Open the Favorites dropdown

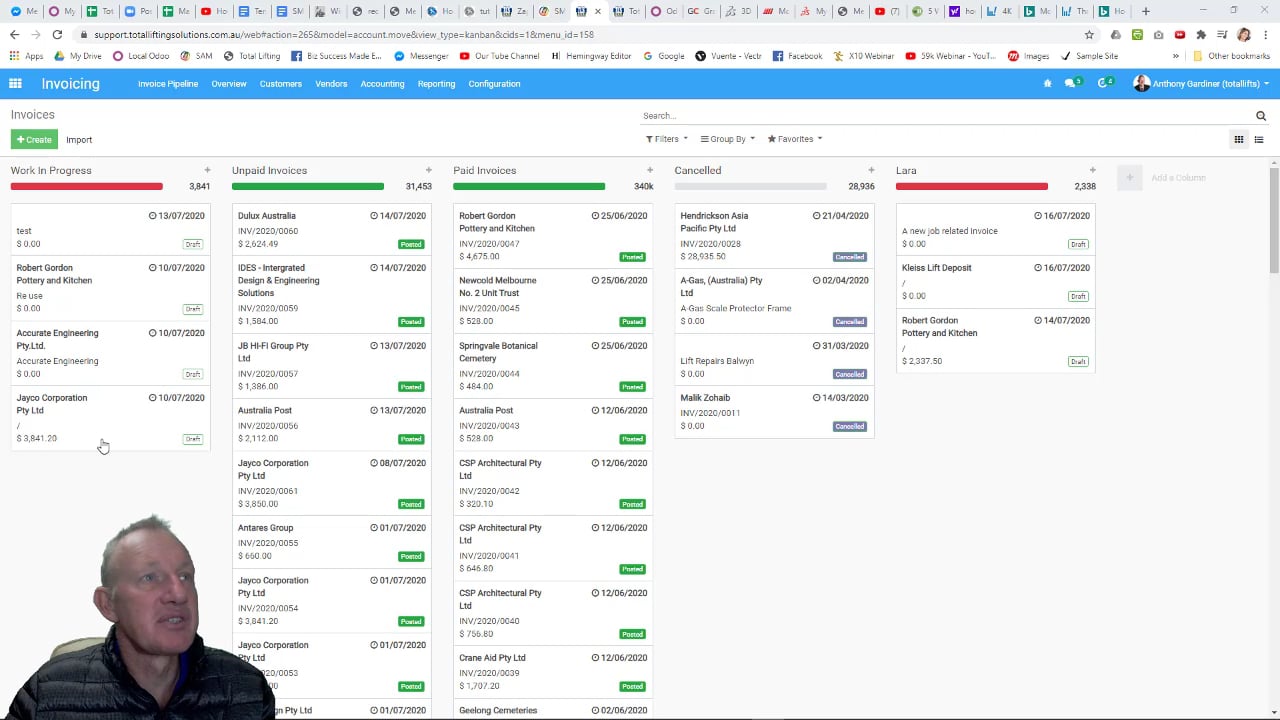795,139
